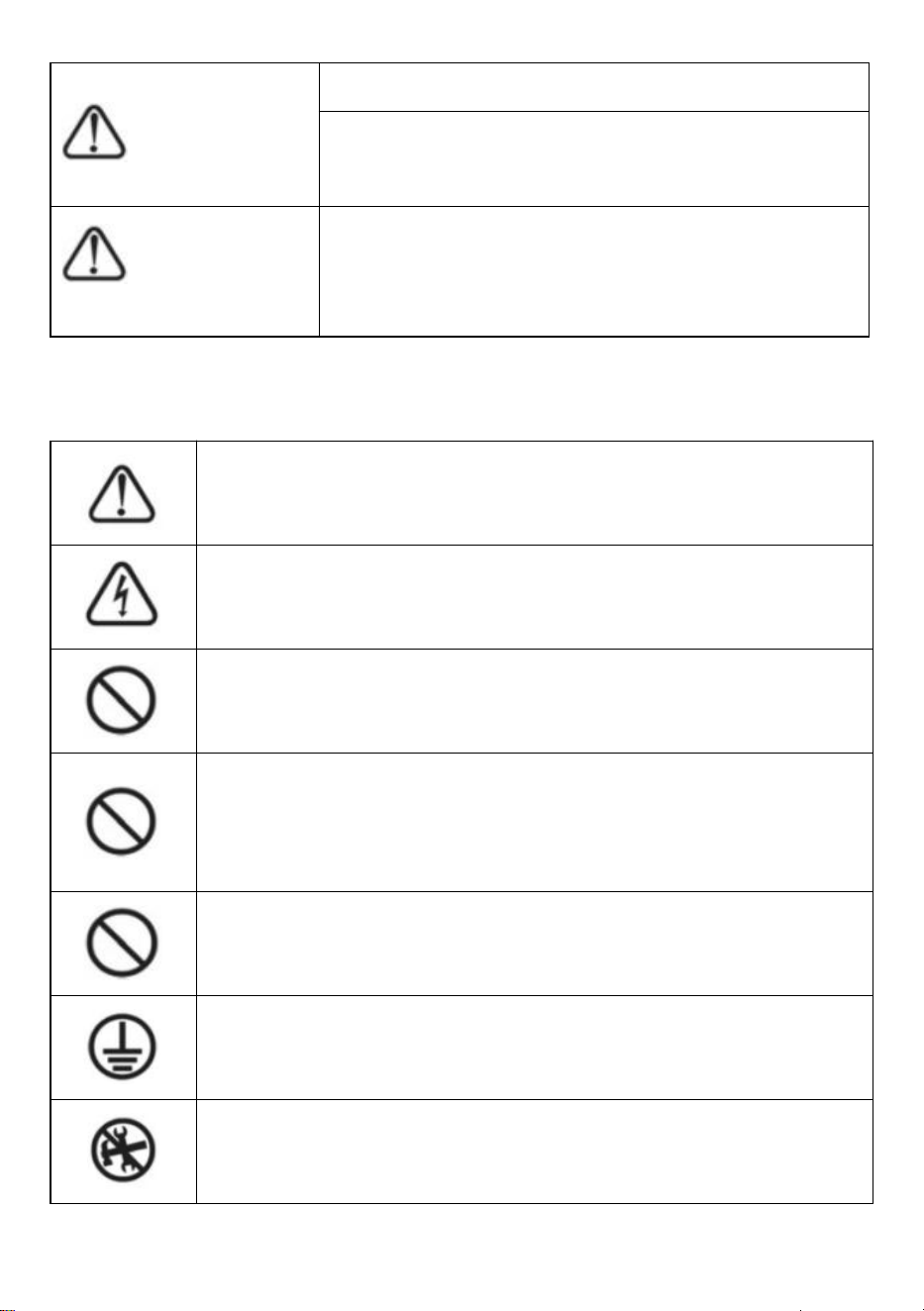The width and height of the screenshot is (924, 1311).
Task: Select the blank cell beneath the narrow header cell
Action: tap(594, 158)
